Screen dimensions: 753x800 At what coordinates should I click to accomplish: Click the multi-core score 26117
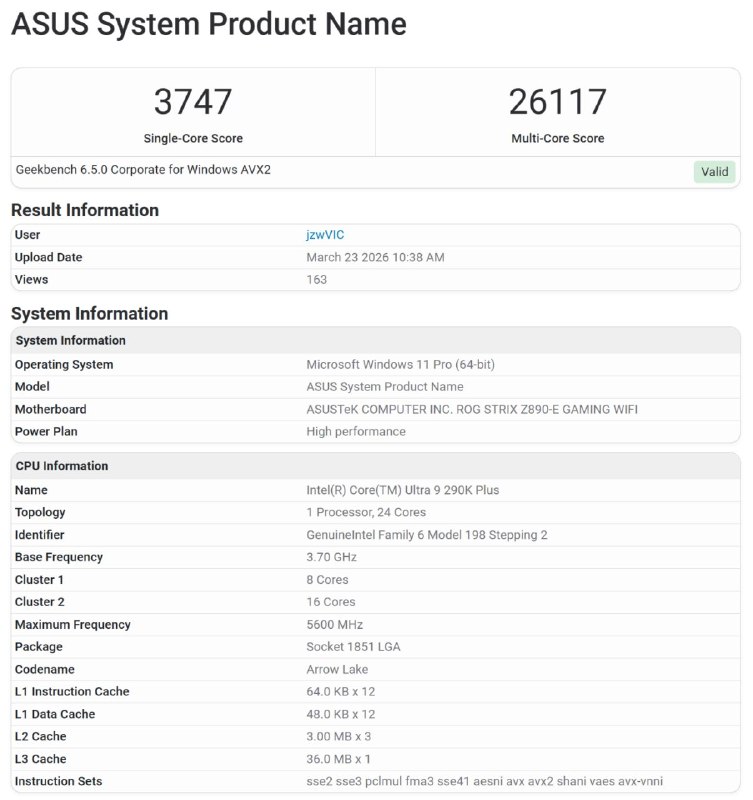coord(557,102)
